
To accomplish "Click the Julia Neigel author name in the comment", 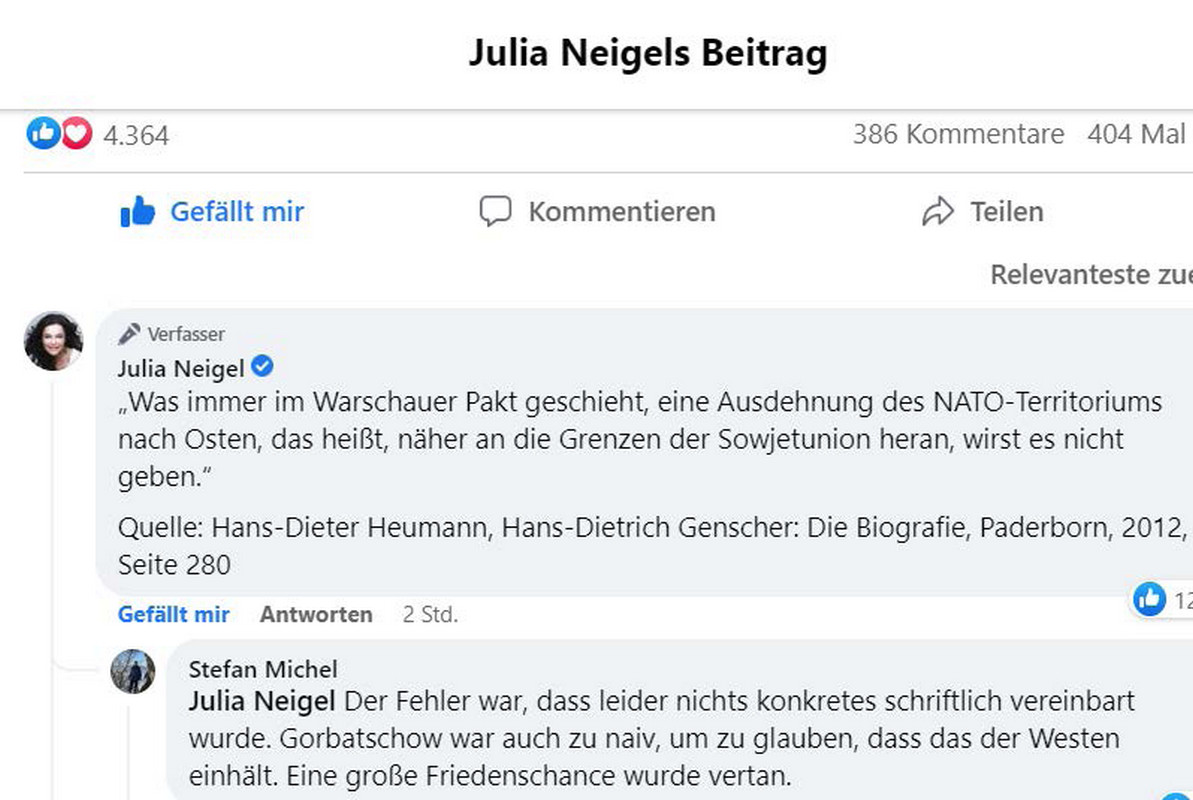I will tap(181, 368).
